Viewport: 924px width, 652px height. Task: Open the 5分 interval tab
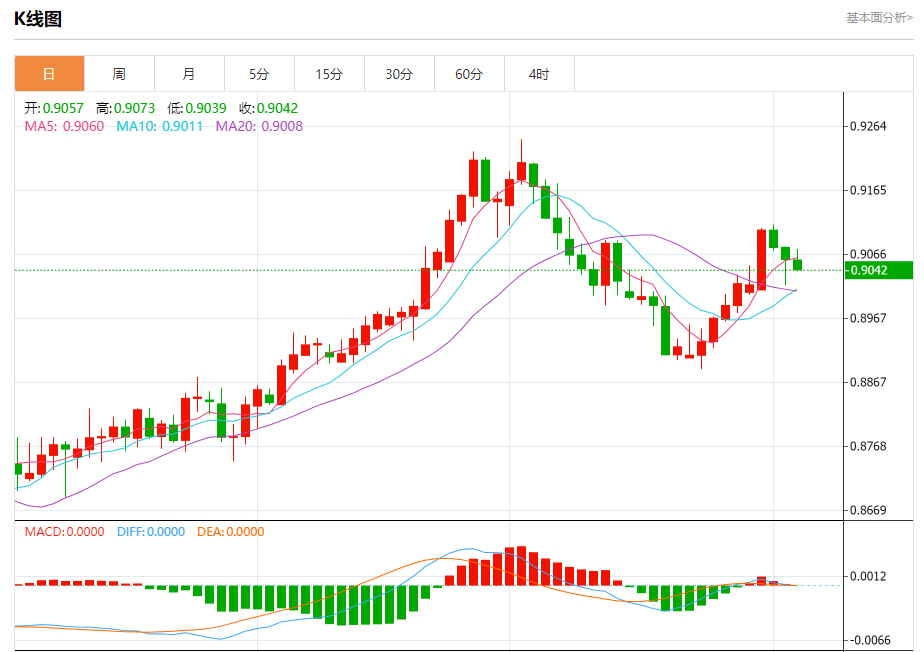(x=259, y=74)
